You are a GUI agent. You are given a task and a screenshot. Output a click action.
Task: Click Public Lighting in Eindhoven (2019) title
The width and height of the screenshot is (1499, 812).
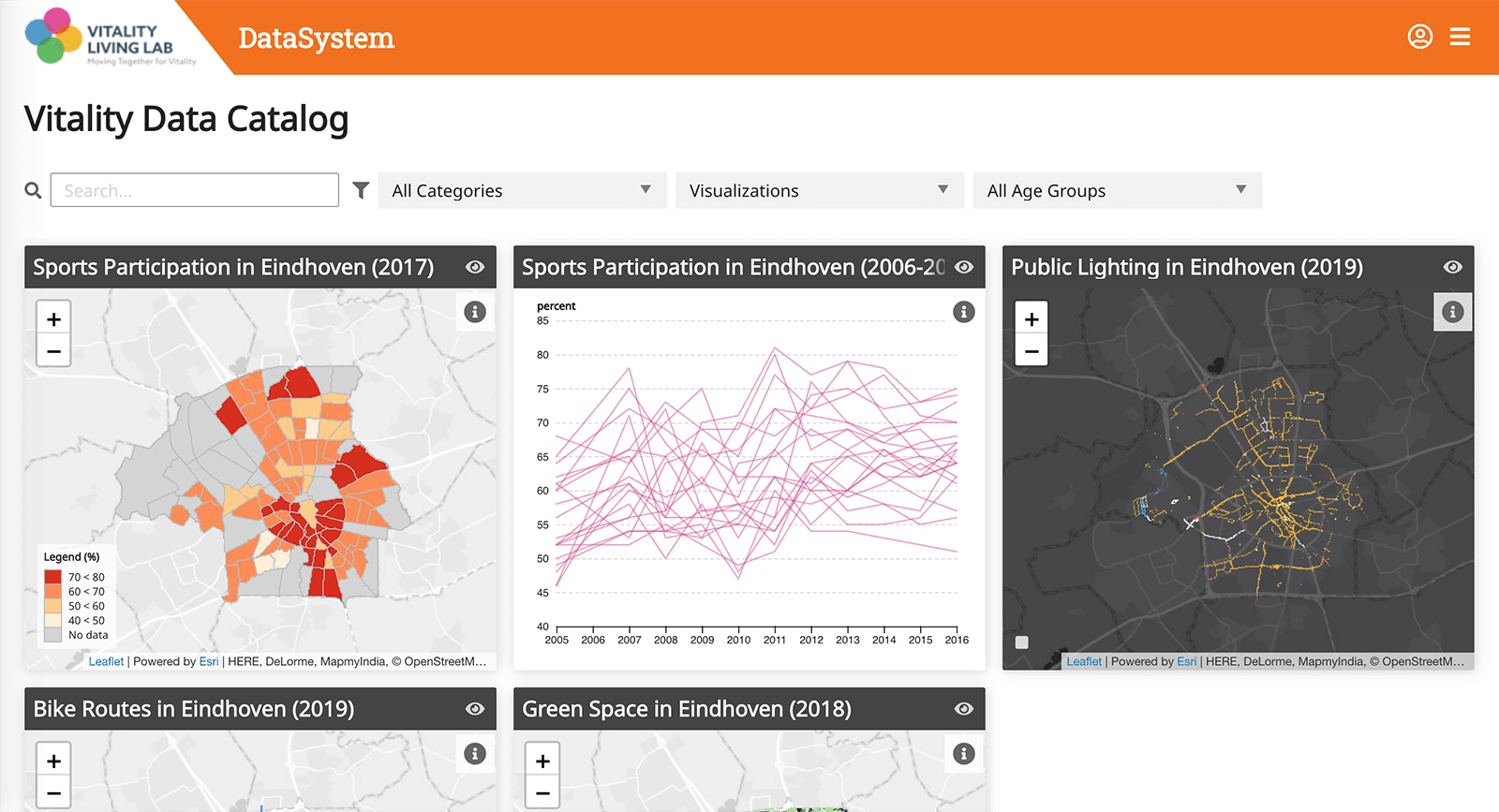click(1187, 267)
